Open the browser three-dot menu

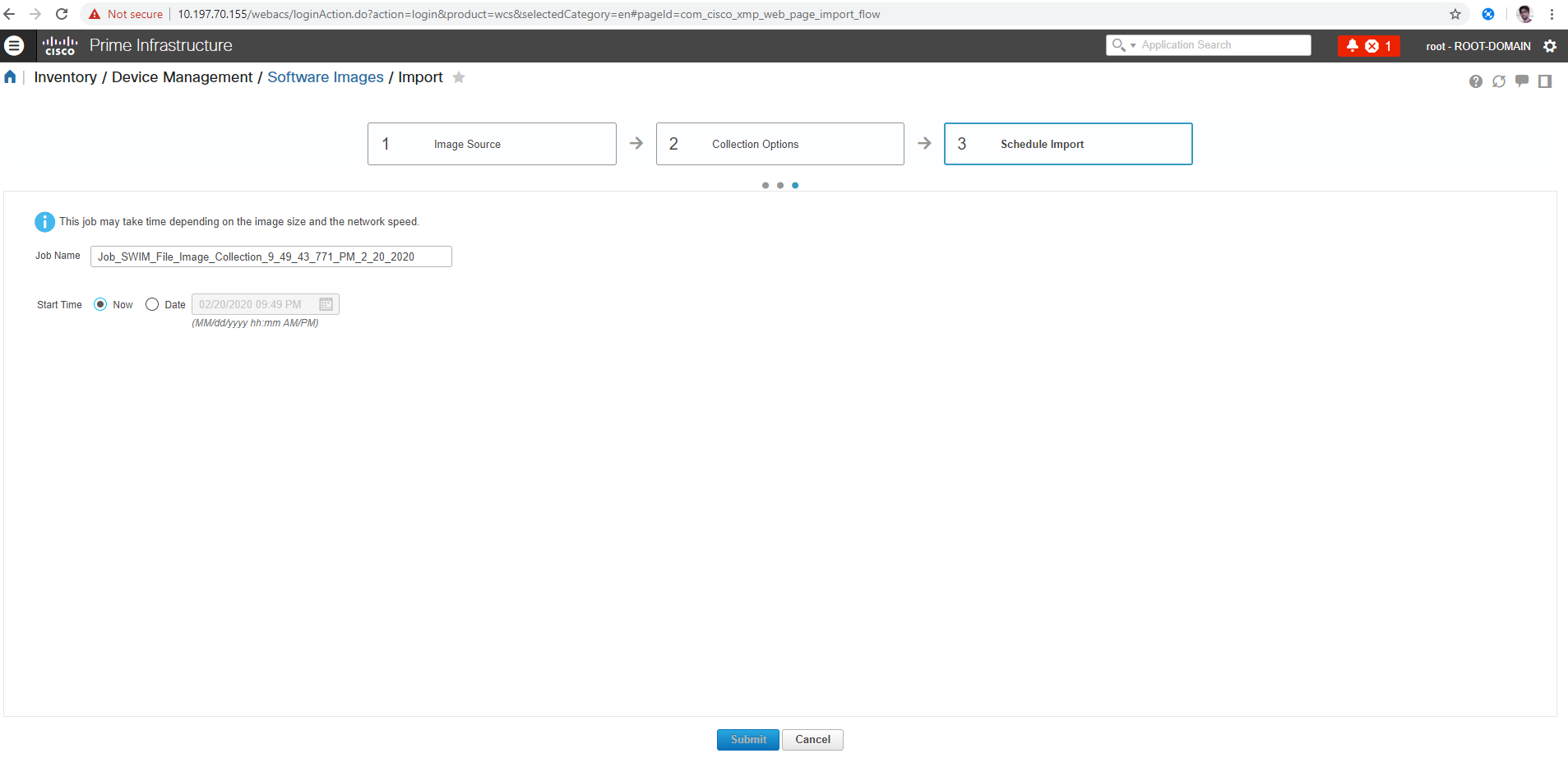click(1552, 14)
